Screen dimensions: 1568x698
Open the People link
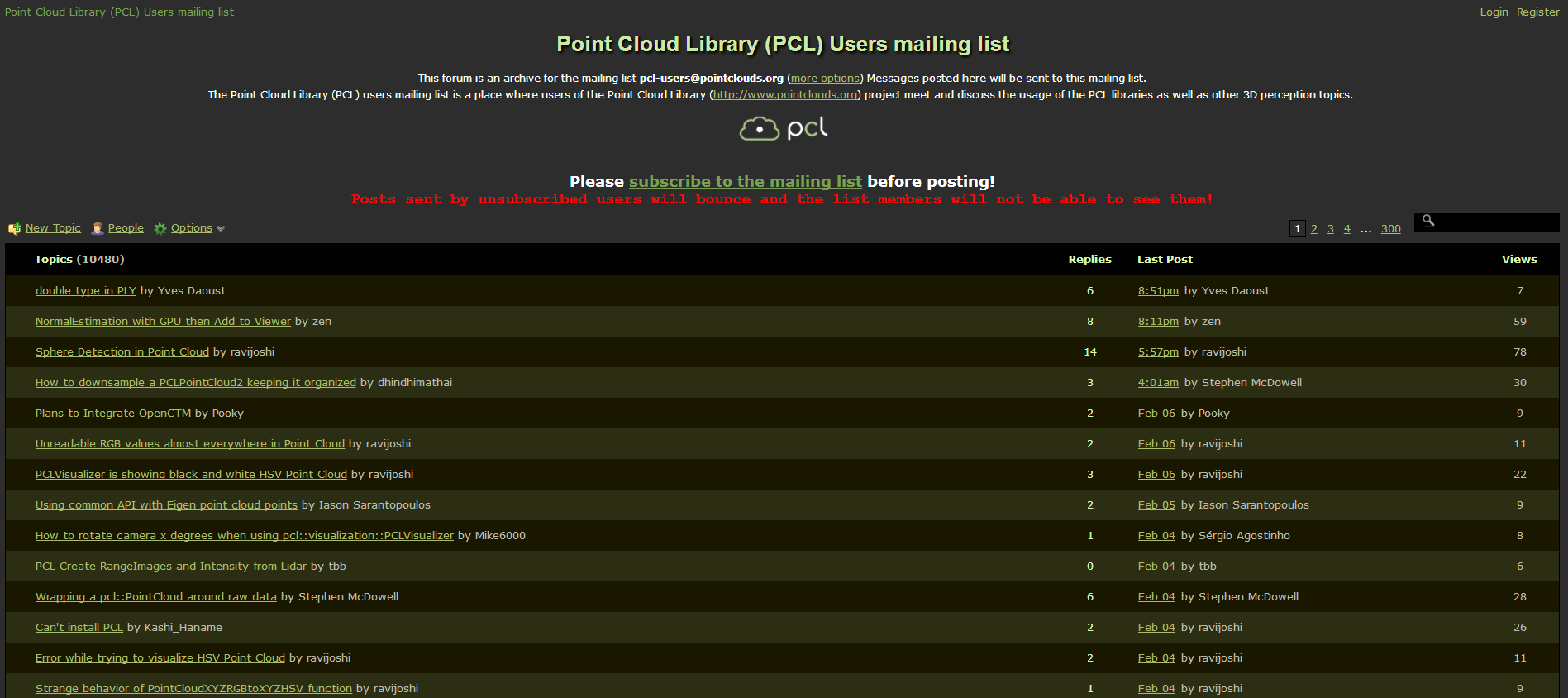(126, 228)
